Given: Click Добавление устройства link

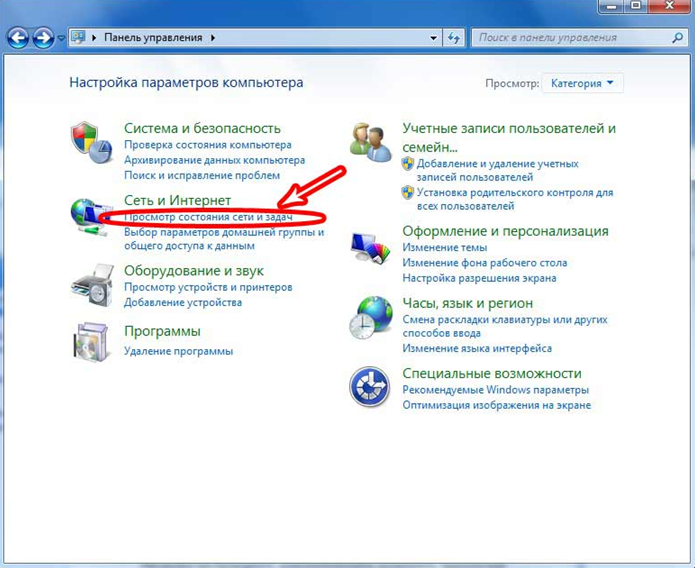Looking at the screenshot, I should (x=182, y=302).
